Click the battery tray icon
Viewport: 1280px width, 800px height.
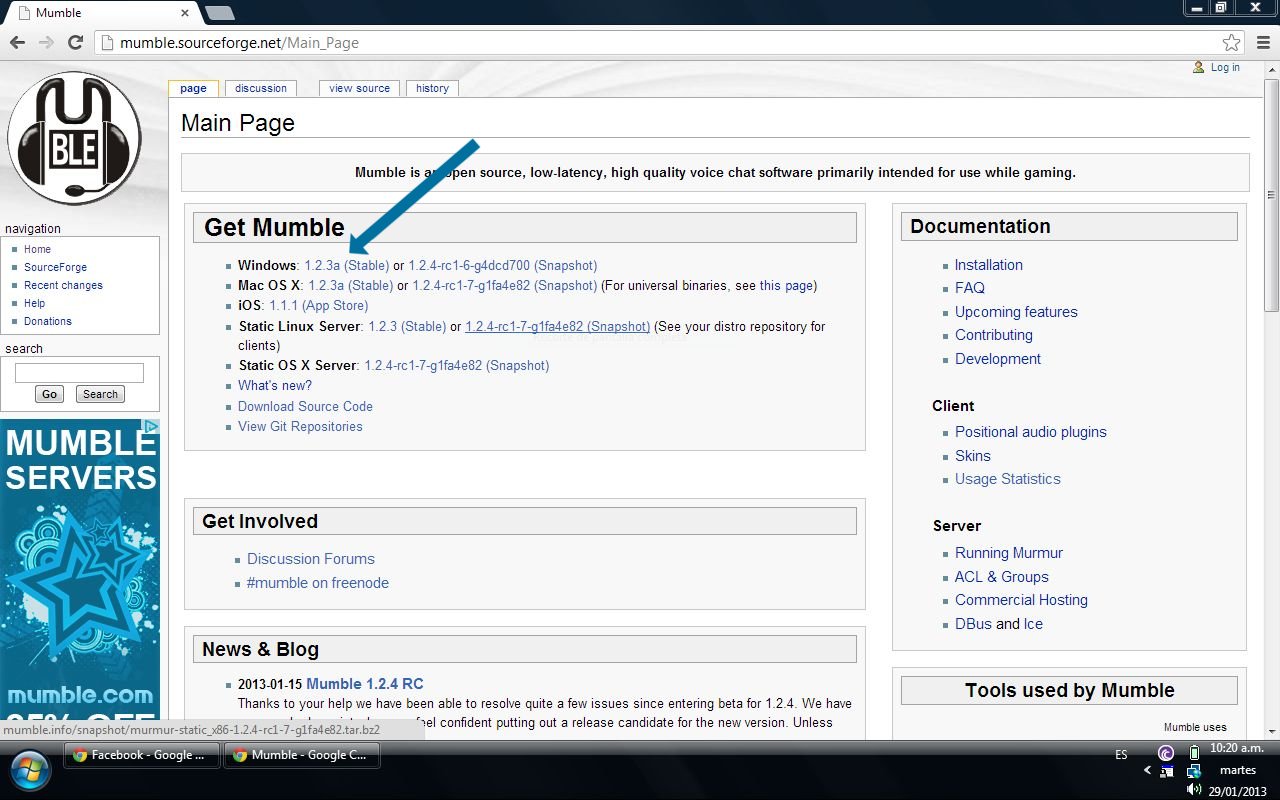tap(1193, 753)
